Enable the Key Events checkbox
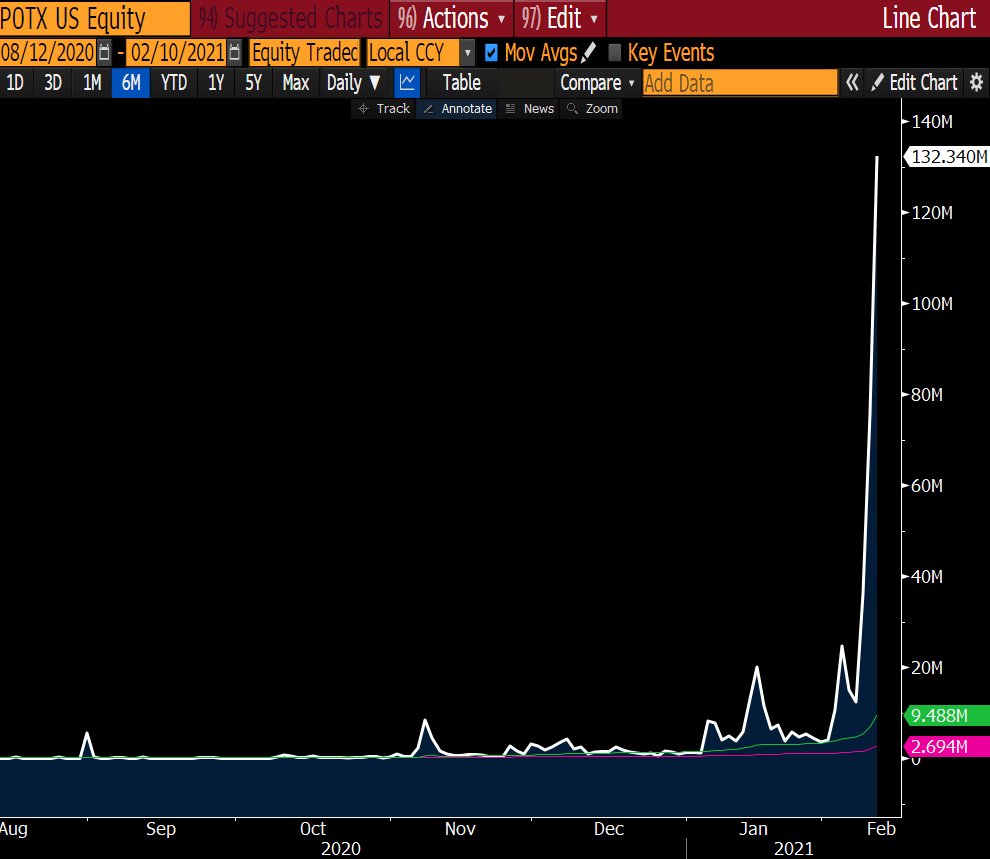 (614, 52)
